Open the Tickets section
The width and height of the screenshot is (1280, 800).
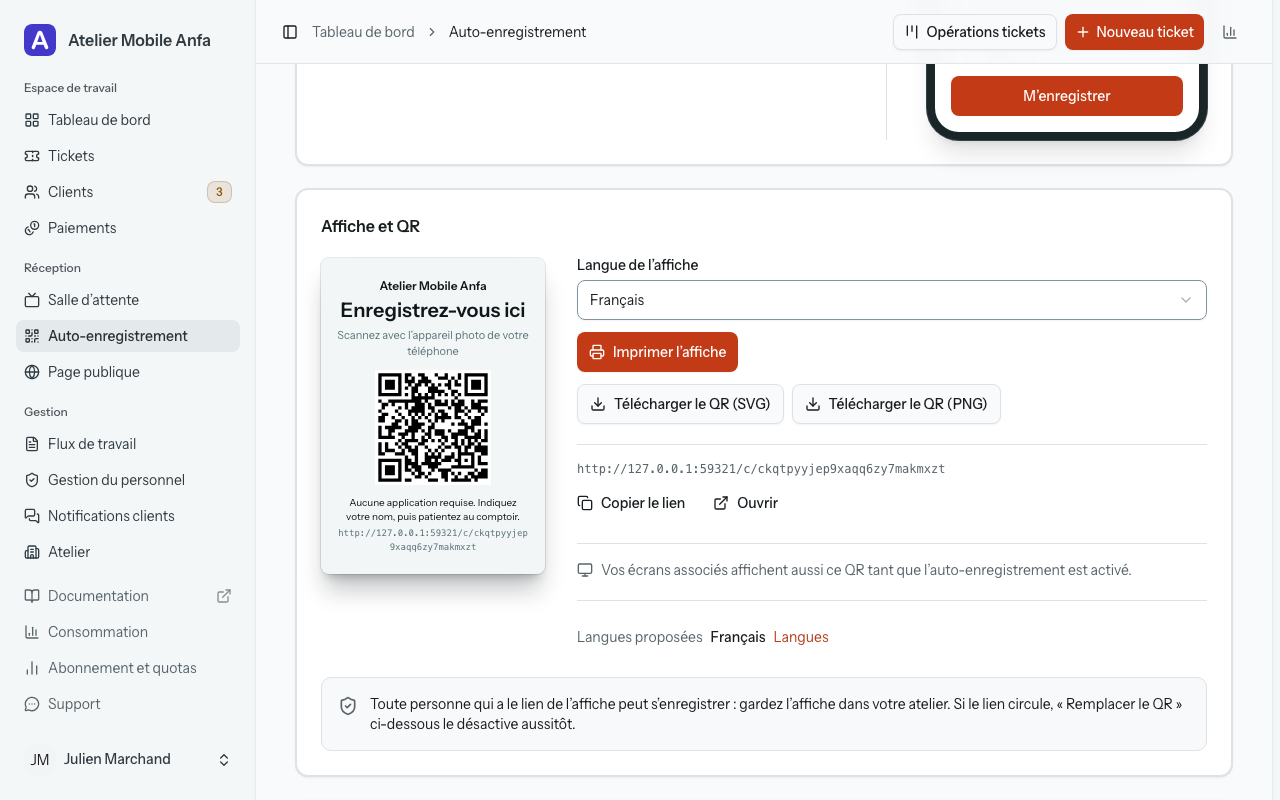coord(128,156)
